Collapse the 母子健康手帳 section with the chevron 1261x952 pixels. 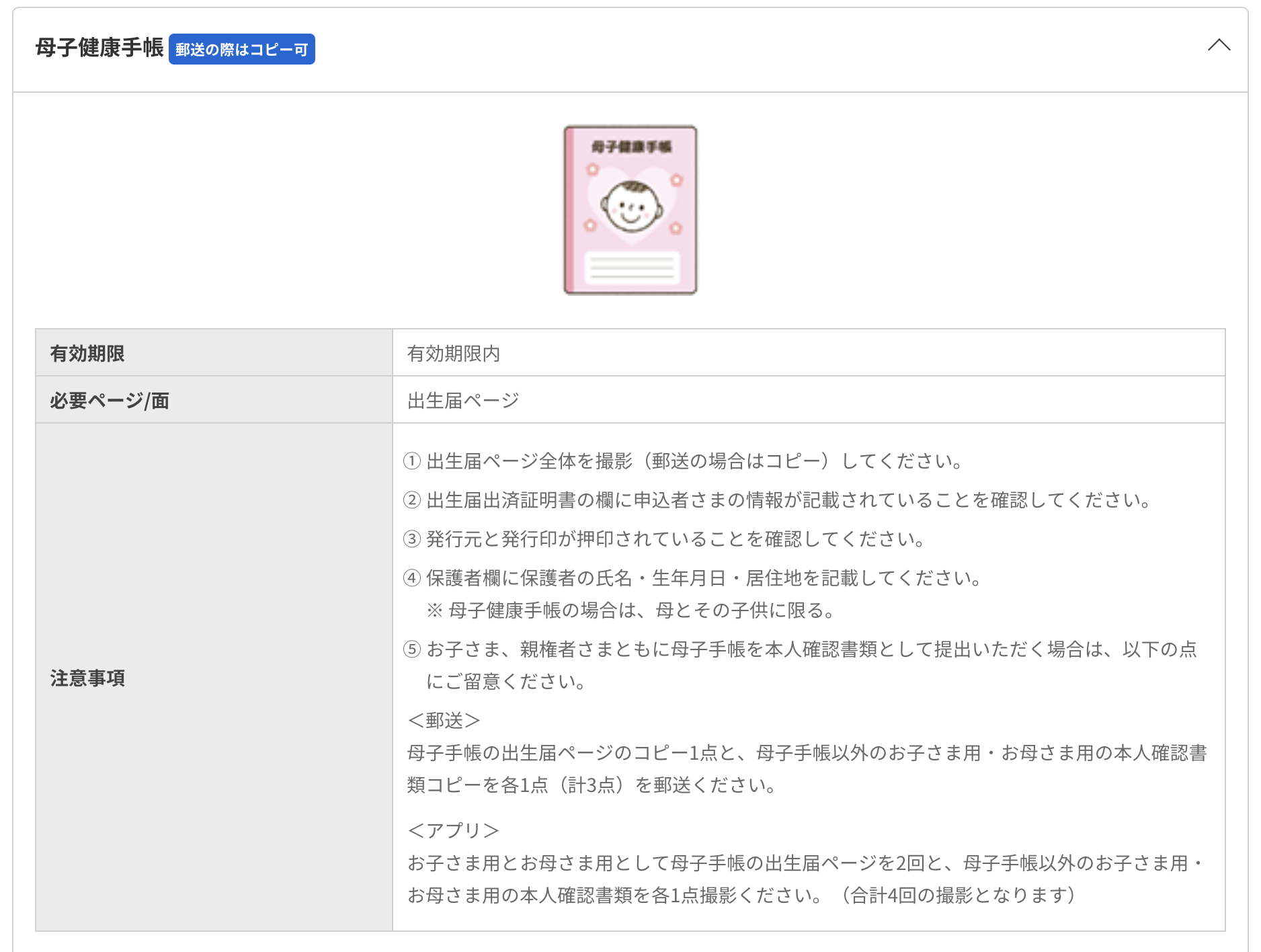tap(1218, 46)
